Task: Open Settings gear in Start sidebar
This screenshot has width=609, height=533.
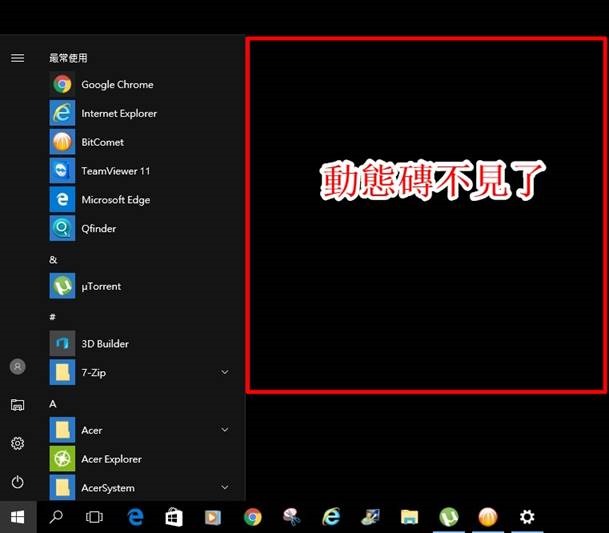Action: [17, 443]
